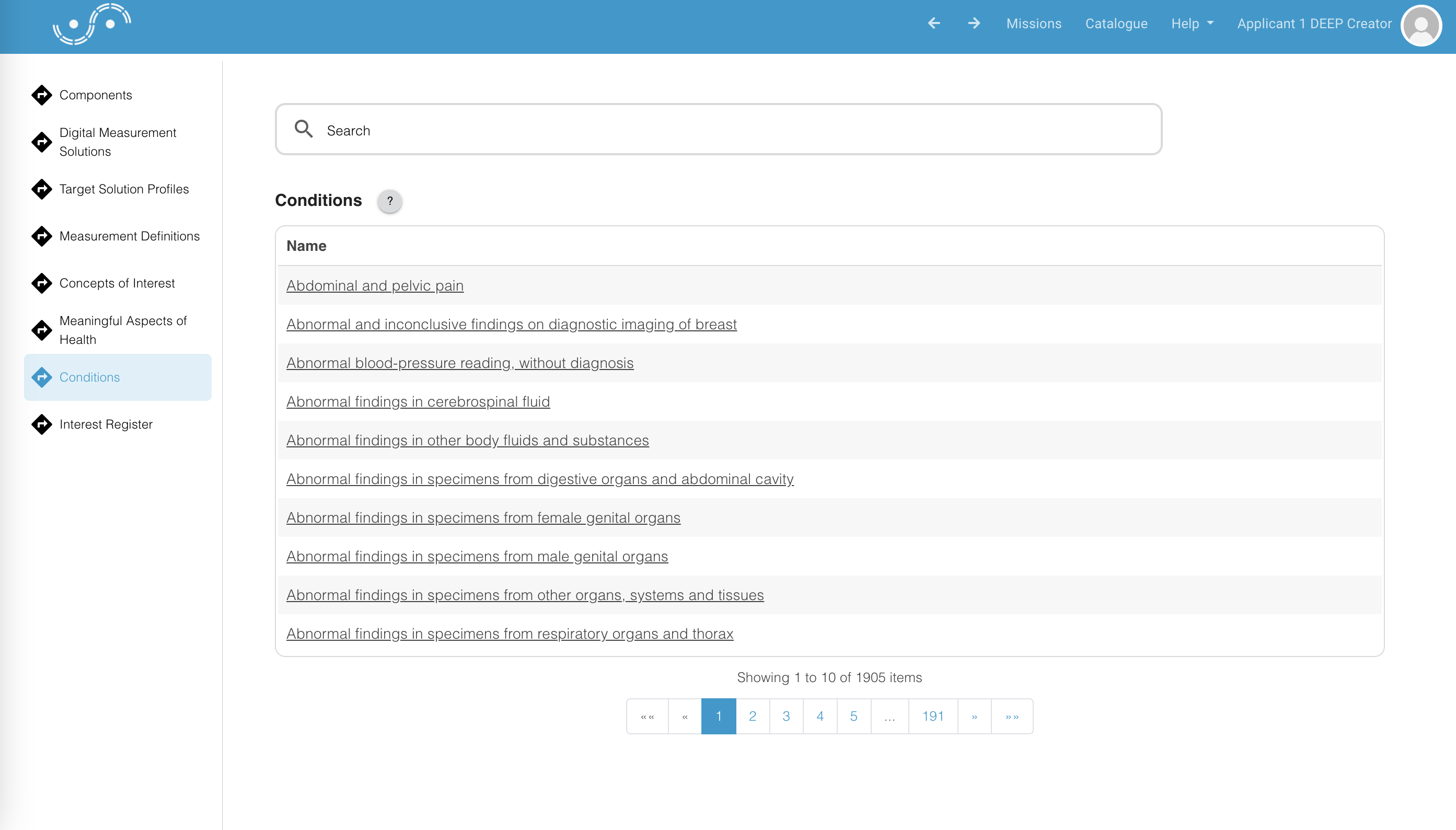Select page 1 in pagination
Viewport: 1456px width, 830px height.
(719, 717)
